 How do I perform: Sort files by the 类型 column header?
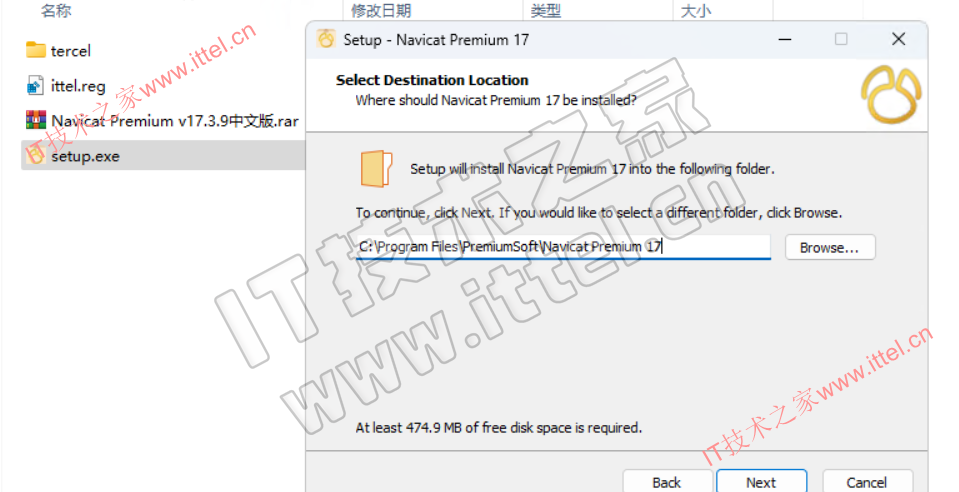546,10
